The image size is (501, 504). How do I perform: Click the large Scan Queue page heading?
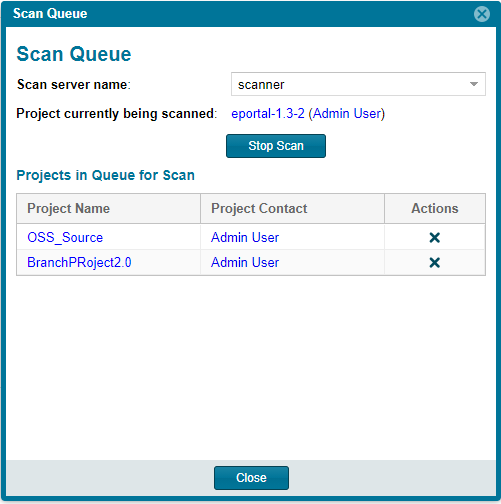(x=74, y=54)
